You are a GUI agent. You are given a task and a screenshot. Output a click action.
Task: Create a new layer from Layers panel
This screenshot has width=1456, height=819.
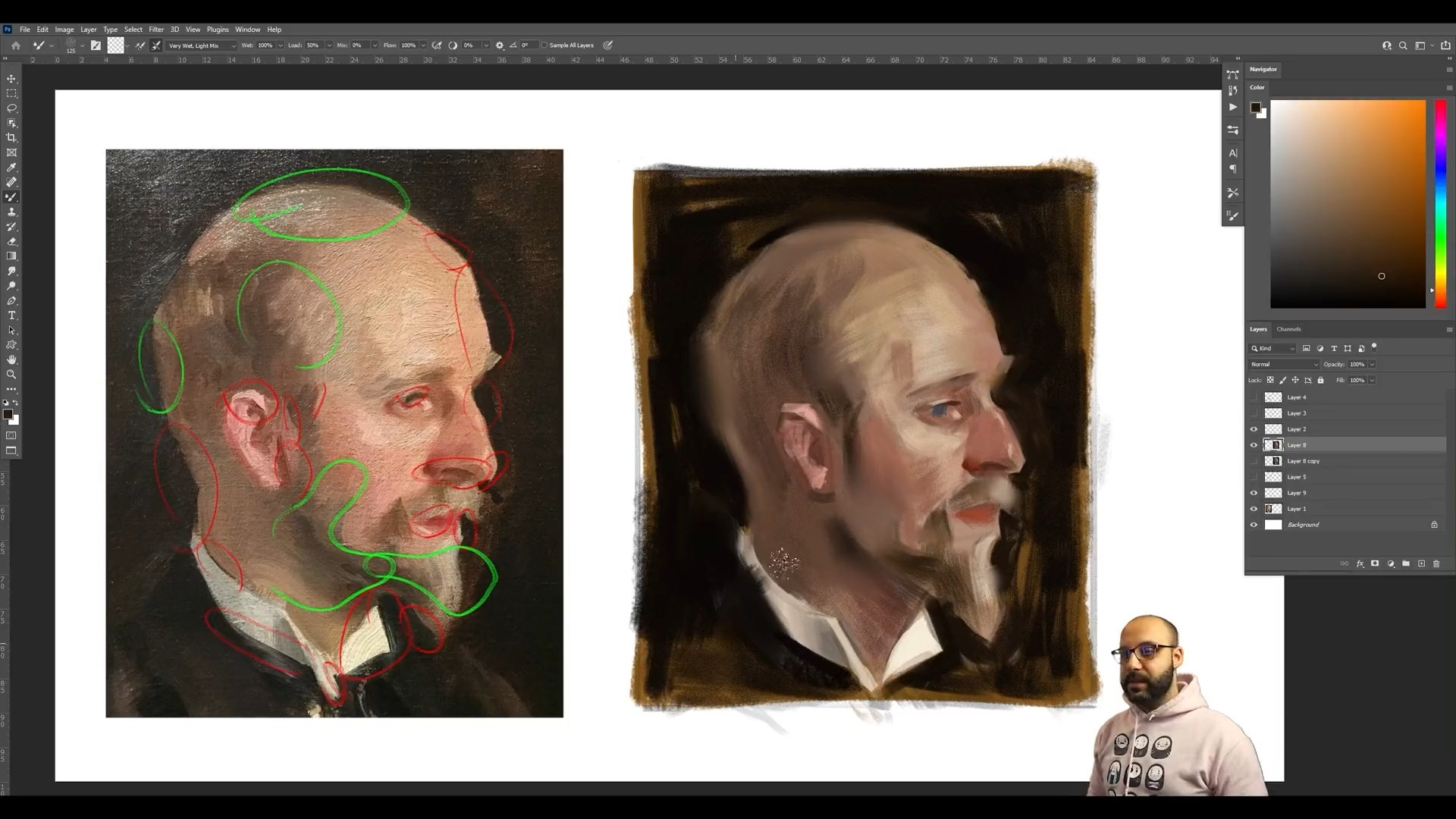coord(1421,563)
